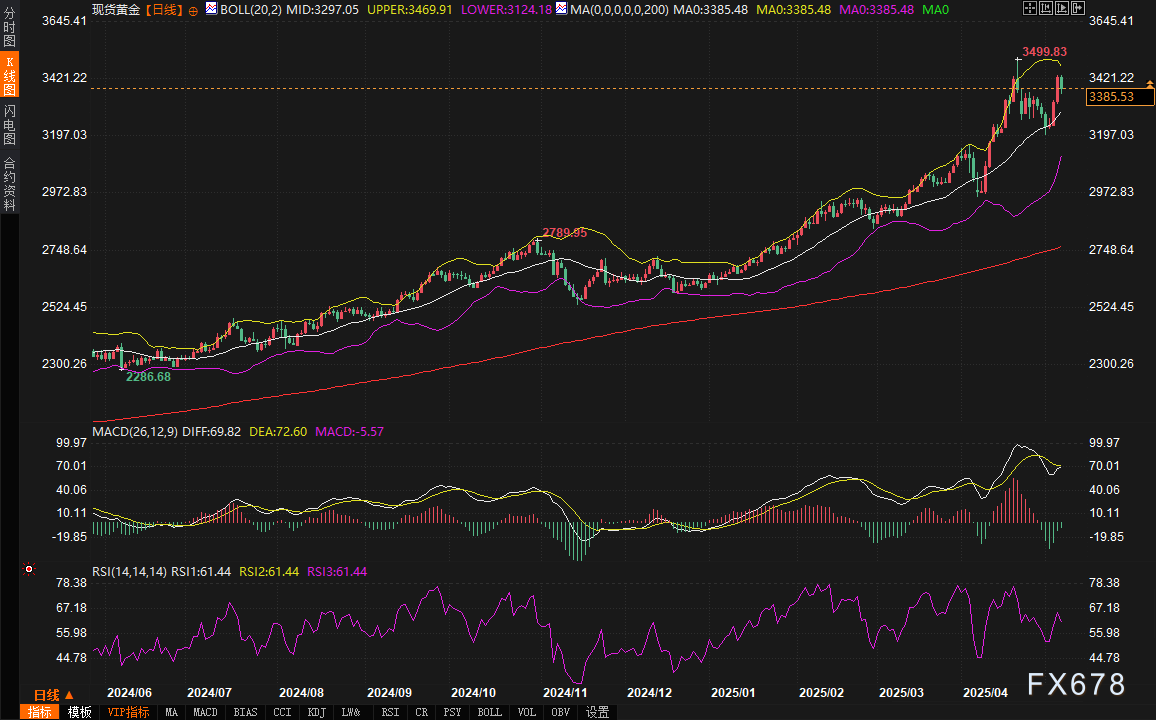Open the 合约资料 sidebar tab
1156x720 pixels.
[9, 183]
